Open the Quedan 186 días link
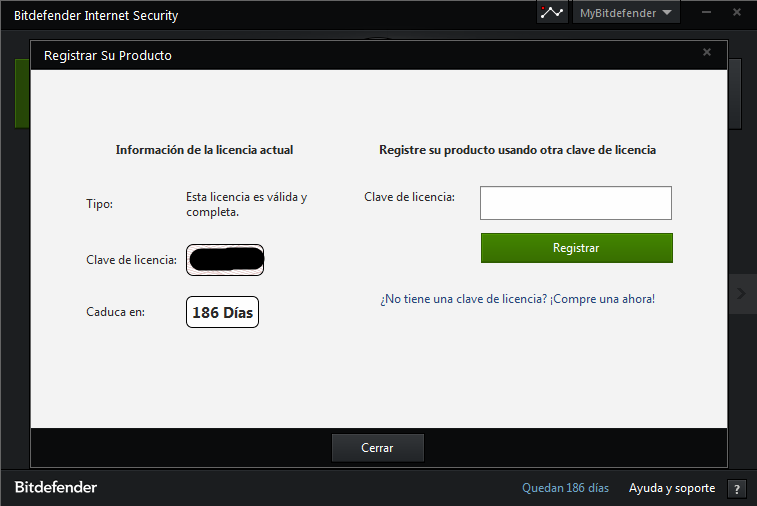Viewport: 757px width, 506px height. (x=565, y=488)
